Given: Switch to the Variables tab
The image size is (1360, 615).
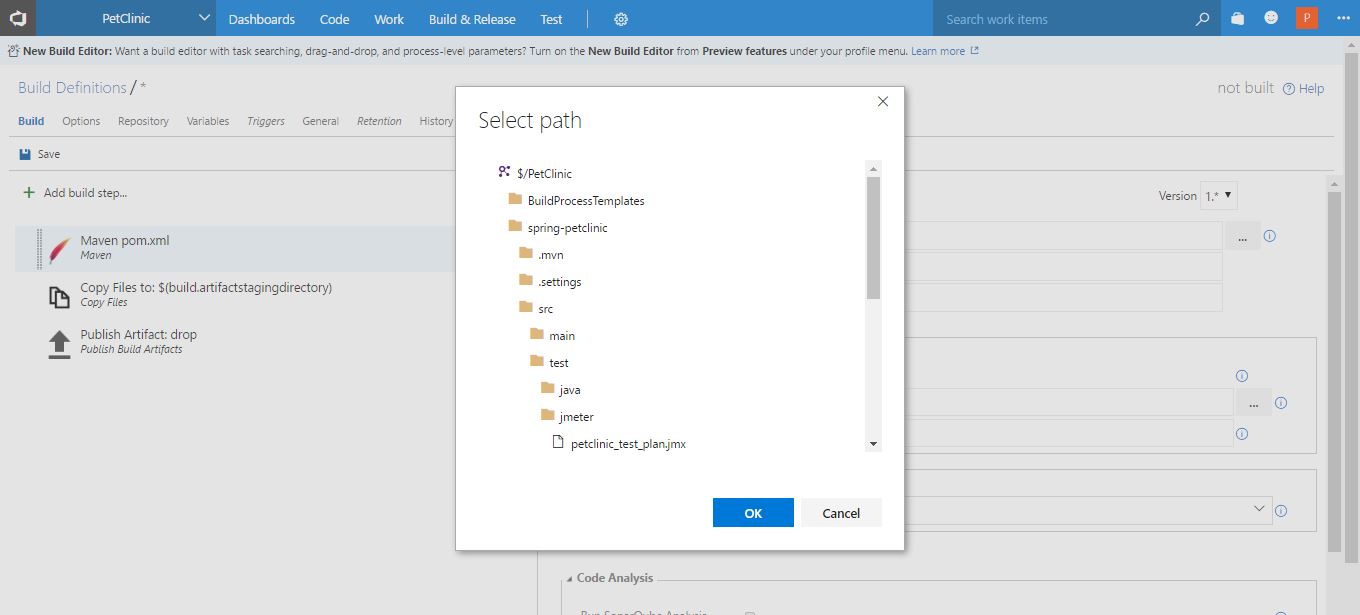Looking at the screenshot, I should coord(208,121).
